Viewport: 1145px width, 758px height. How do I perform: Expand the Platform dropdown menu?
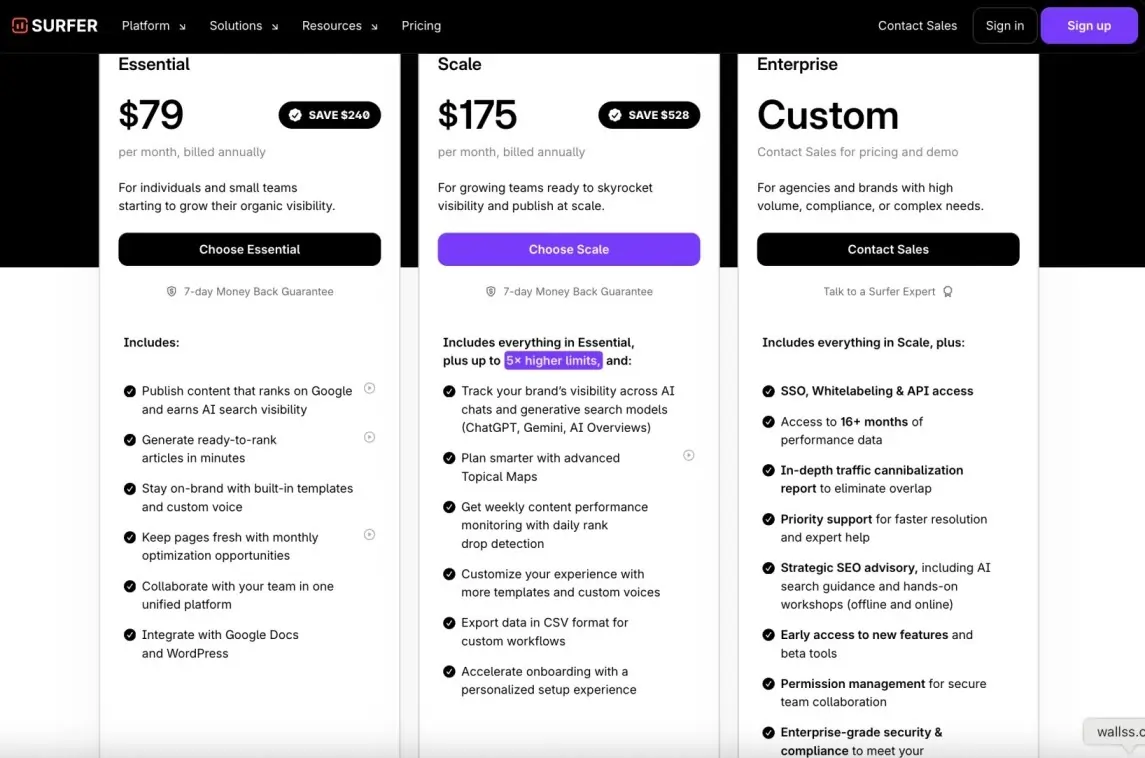tap(153, 26)
